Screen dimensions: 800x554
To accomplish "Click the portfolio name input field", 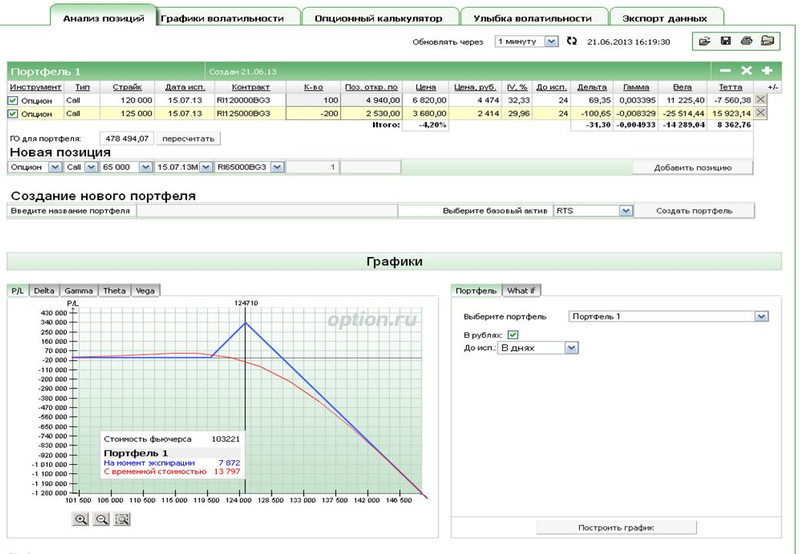I will pyautogui.click(x=265, y=211).
